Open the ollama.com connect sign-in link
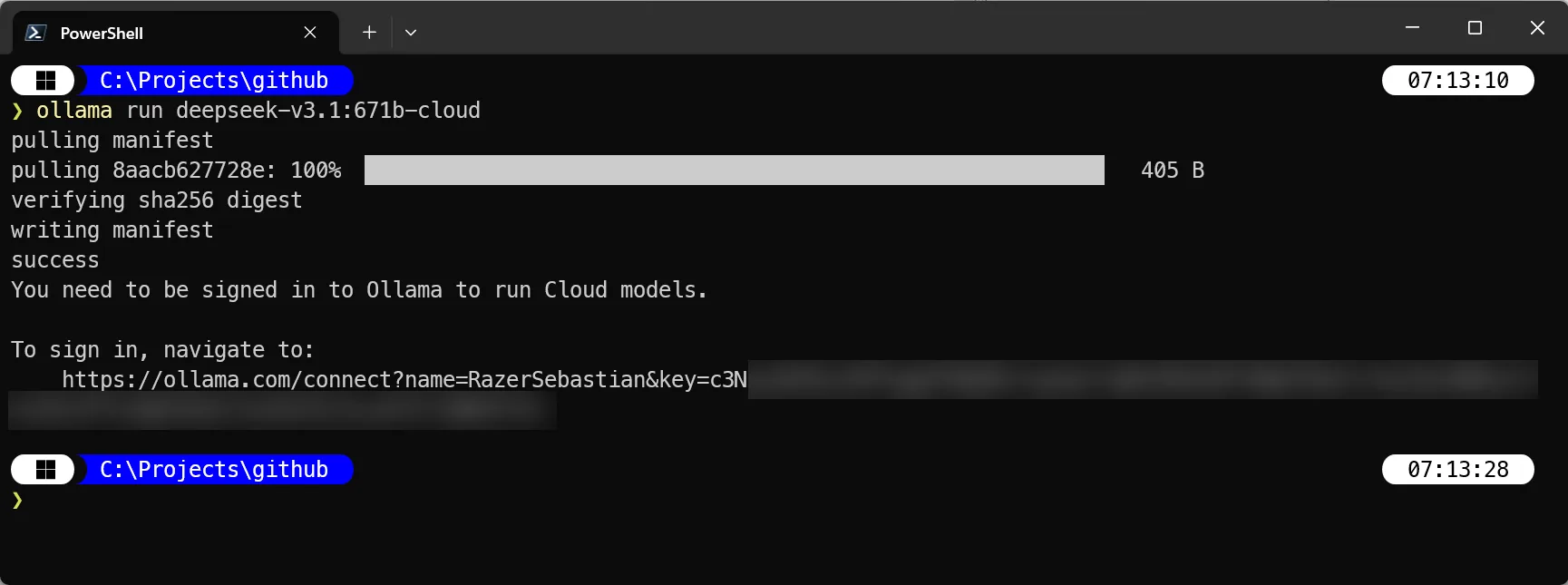The width and height of the screenshot is (1568, 585). point(404,380)
